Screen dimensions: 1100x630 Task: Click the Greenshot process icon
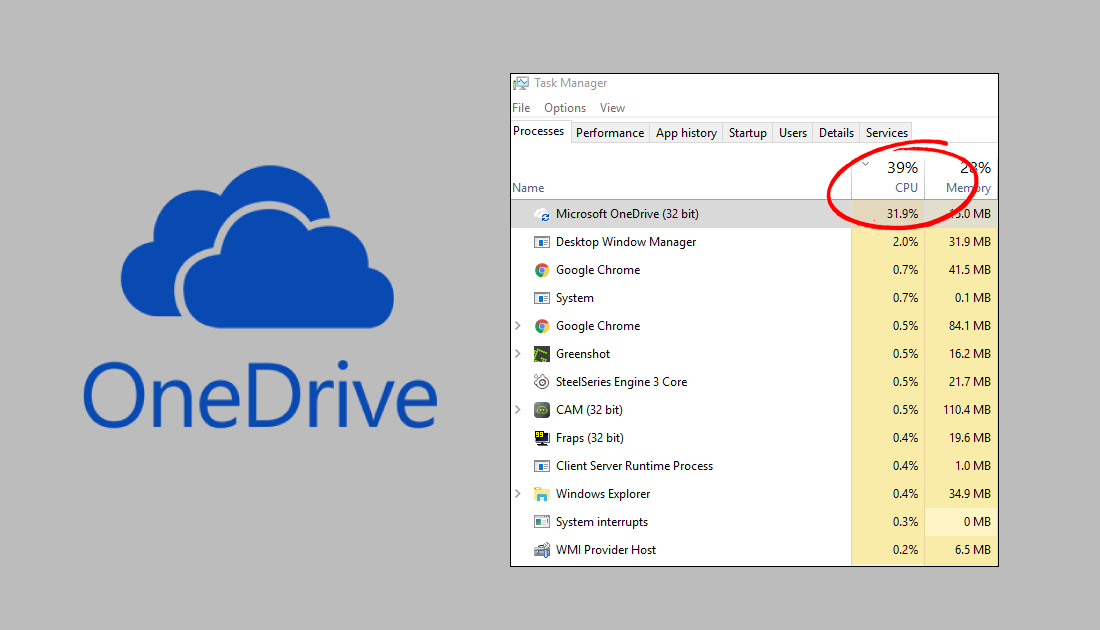[x=542, y=354]
